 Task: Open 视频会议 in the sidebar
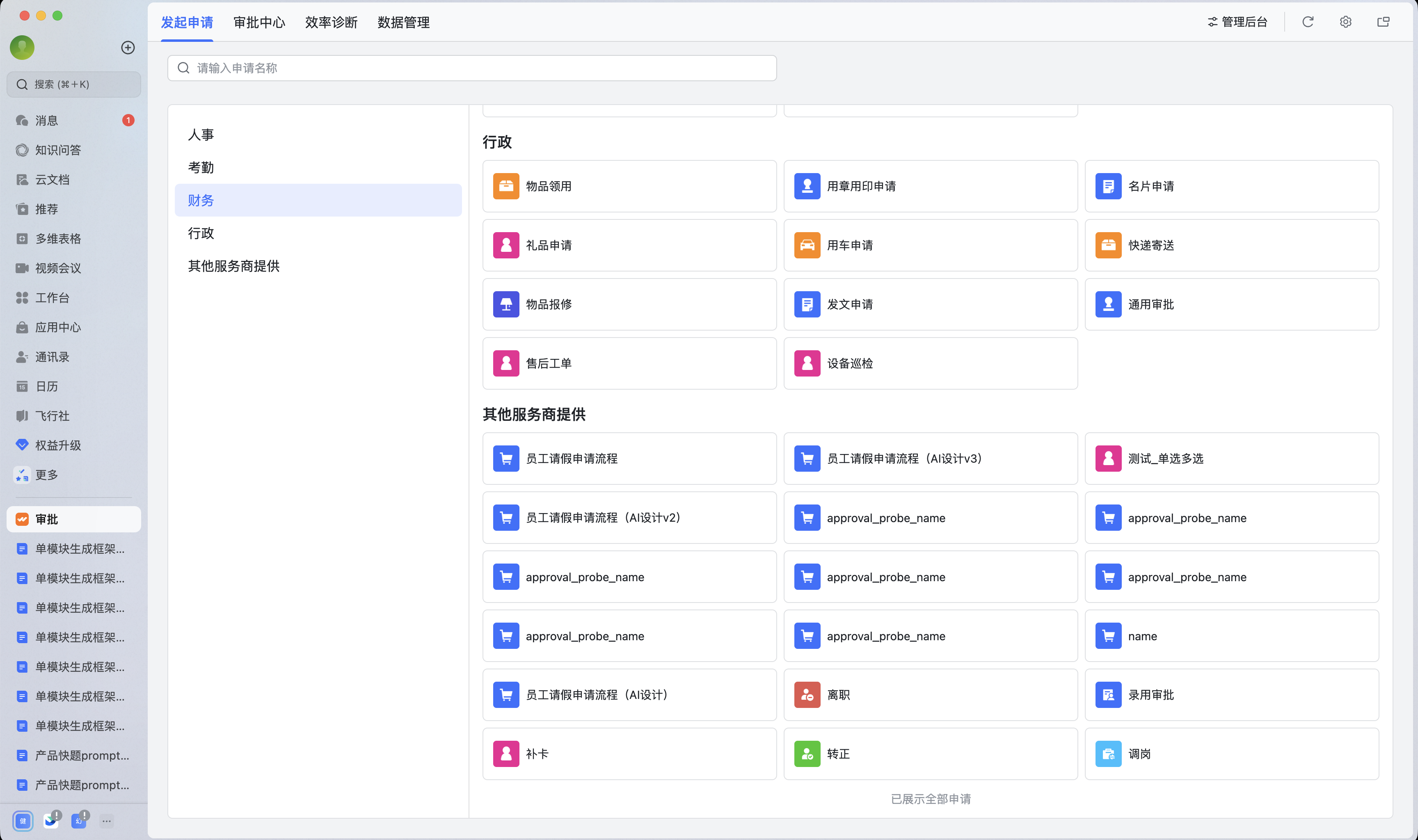73,268
